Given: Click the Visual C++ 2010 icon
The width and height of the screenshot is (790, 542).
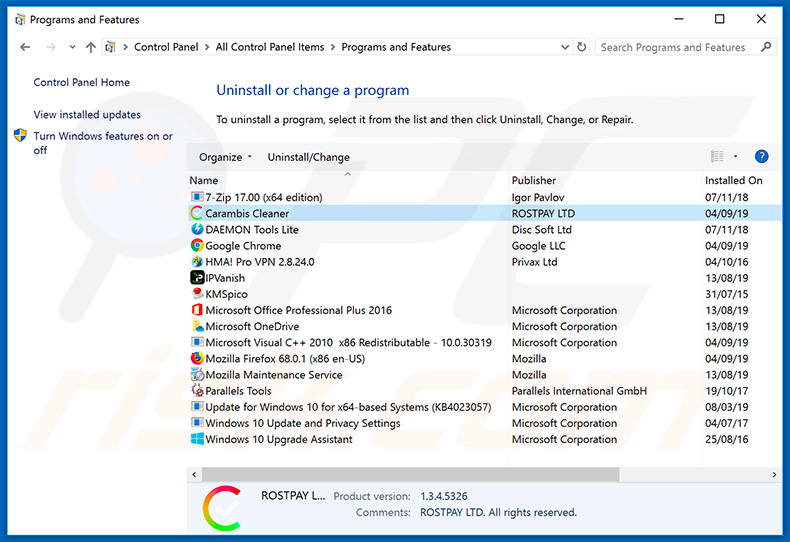Looking at the screenshot, I should (197, 342).
